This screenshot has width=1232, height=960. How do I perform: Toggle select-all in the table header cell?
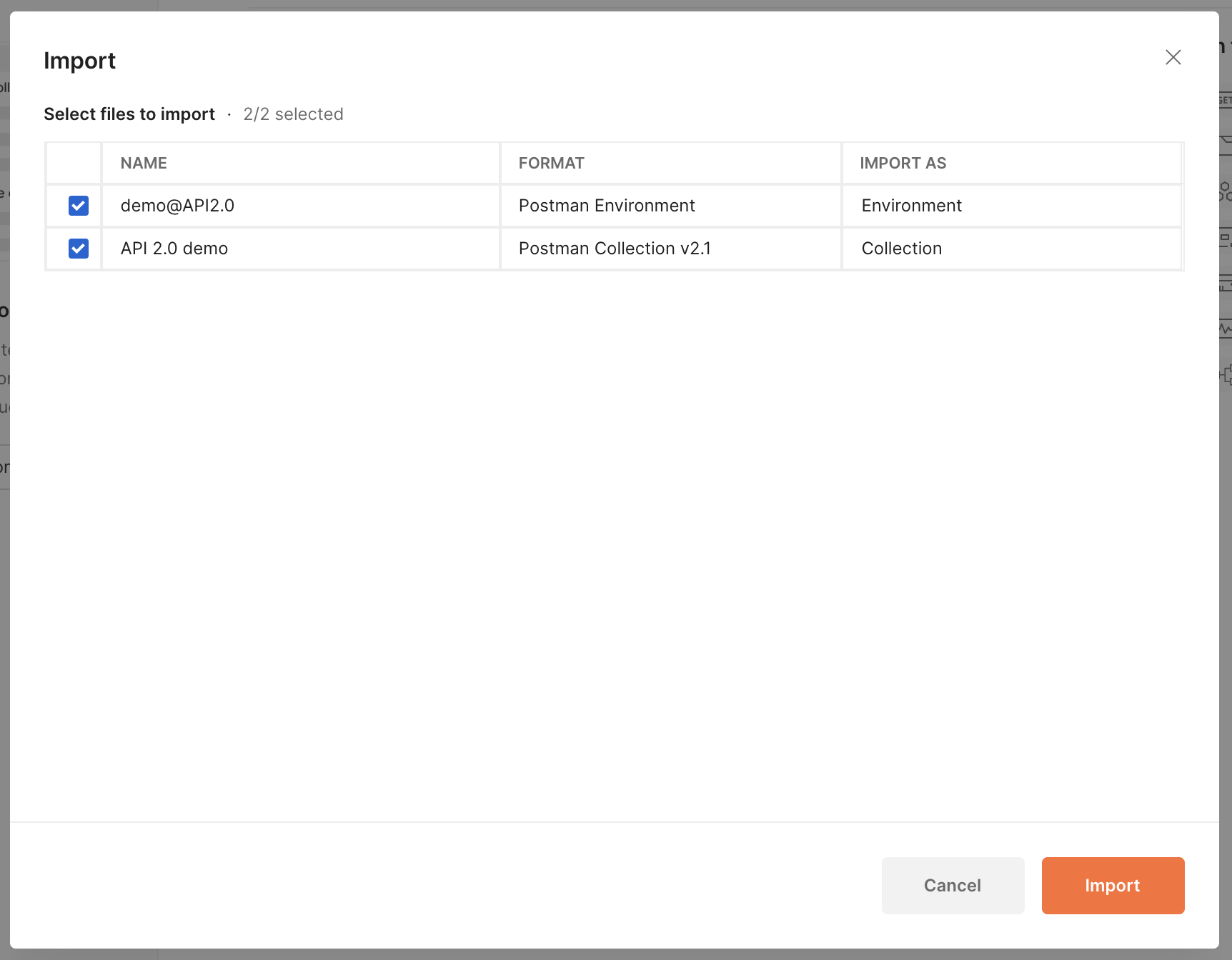73,163
